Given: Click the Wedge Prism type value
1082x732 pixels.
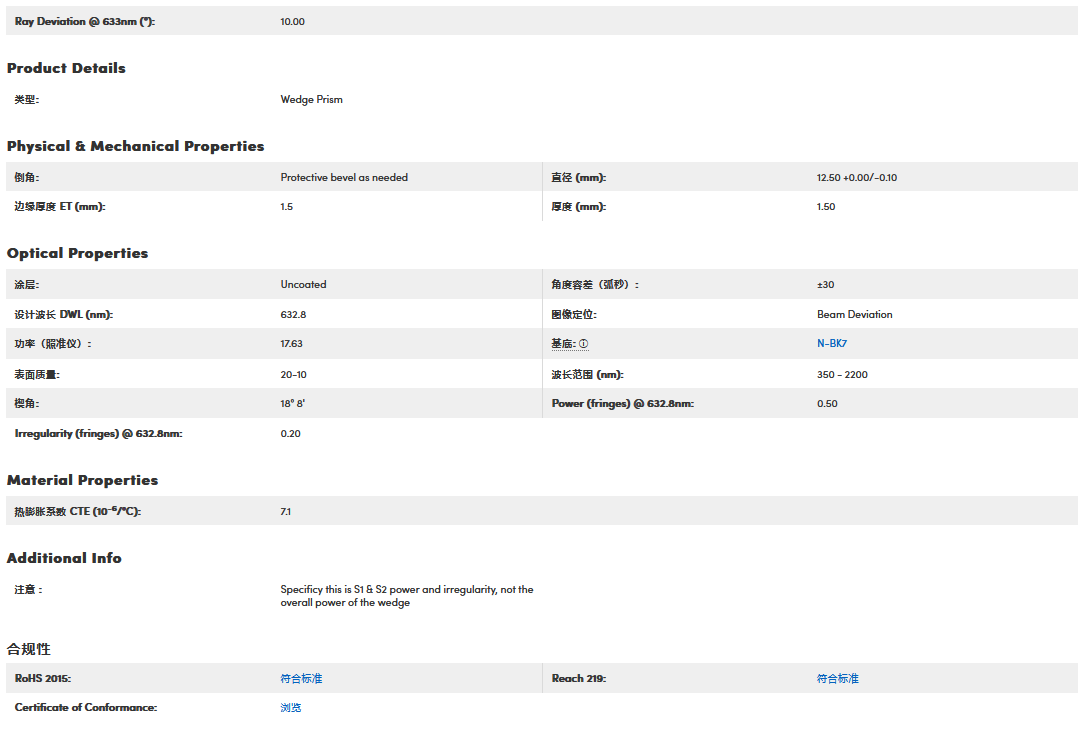Looking at the screenshot, I should click(311, 100).
